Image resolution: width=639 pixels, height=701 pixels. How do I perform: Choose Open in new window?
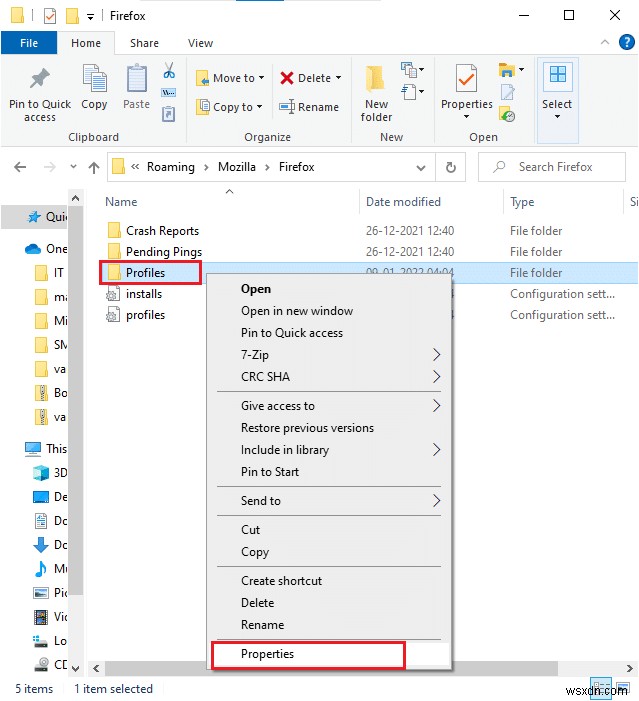329,311
